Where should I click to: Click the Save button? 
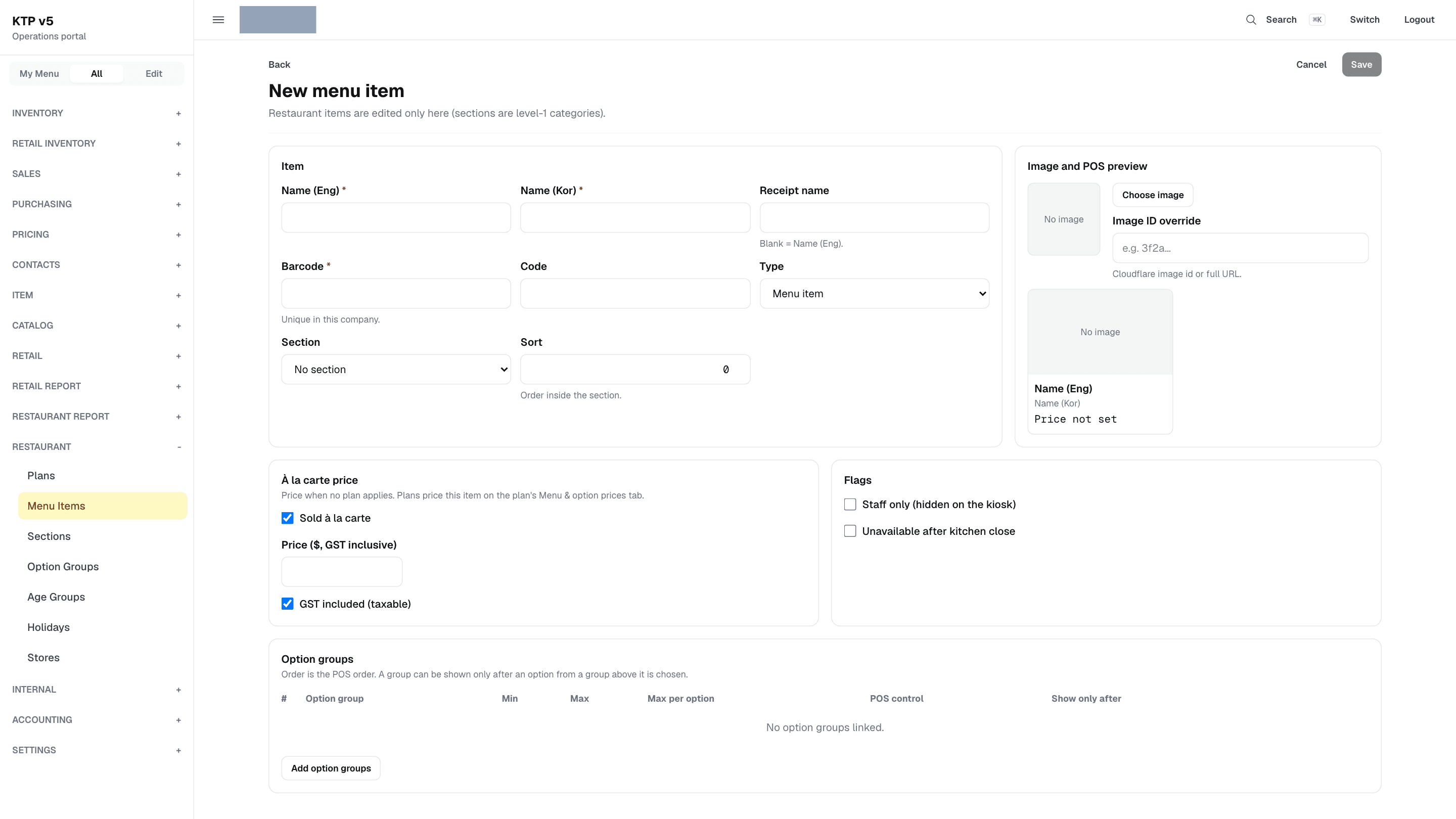(1361, 64)
